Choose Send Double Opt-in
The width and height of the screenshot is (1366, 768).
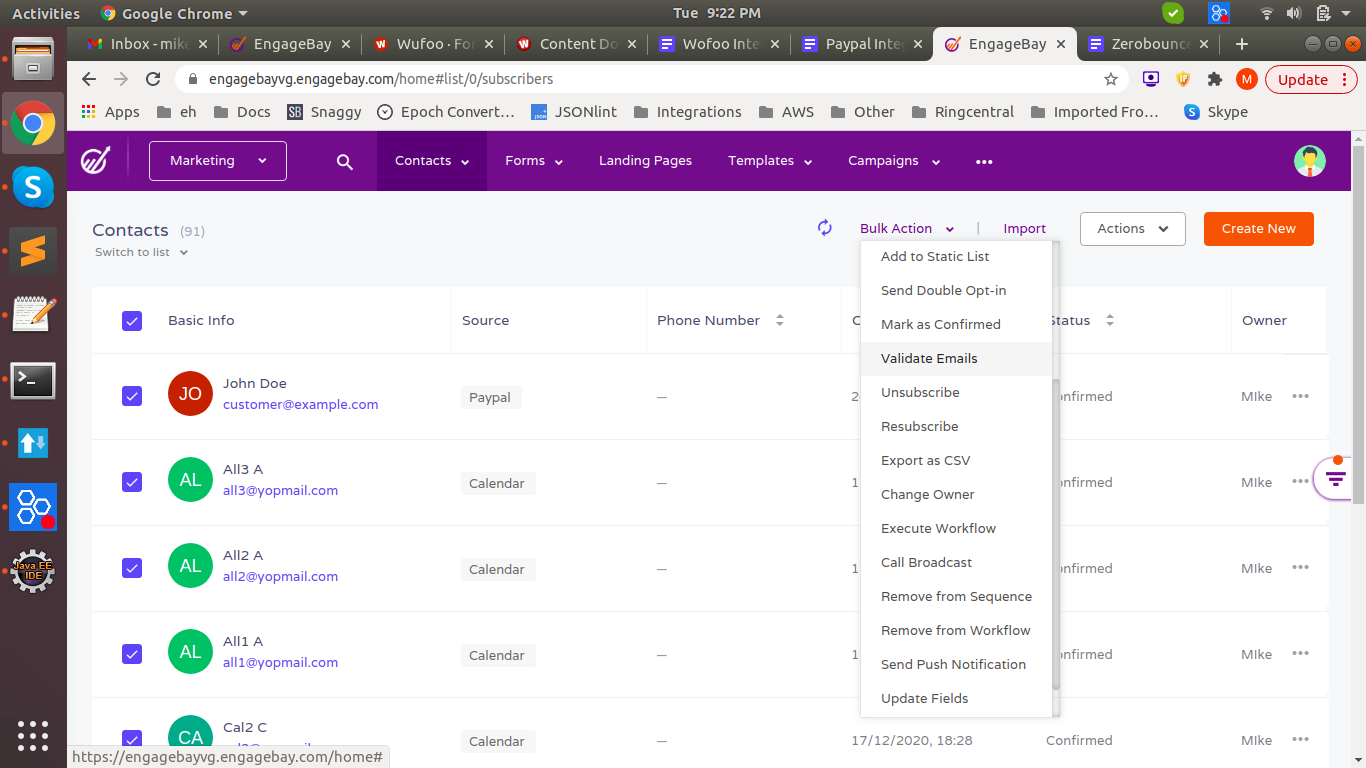point(956,291)
